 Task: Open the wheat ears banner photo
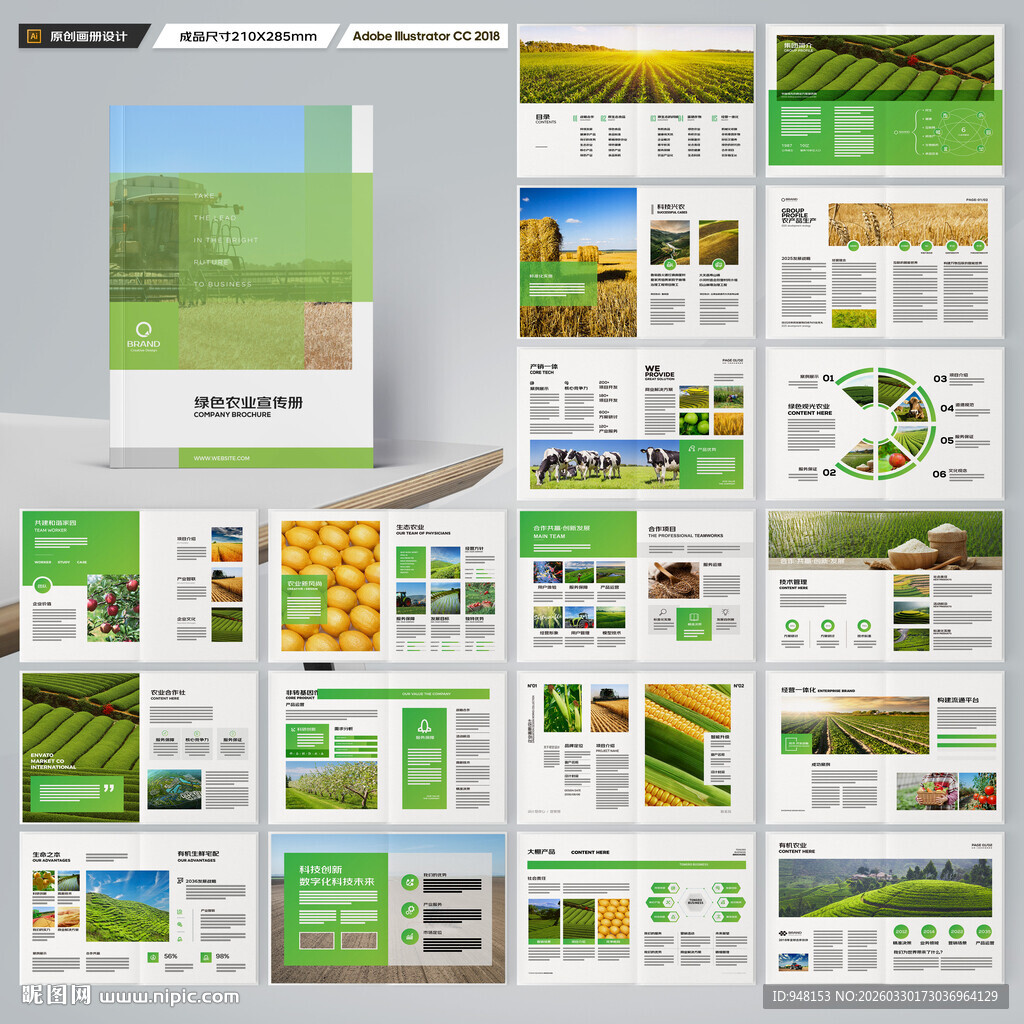click(908, 225)
